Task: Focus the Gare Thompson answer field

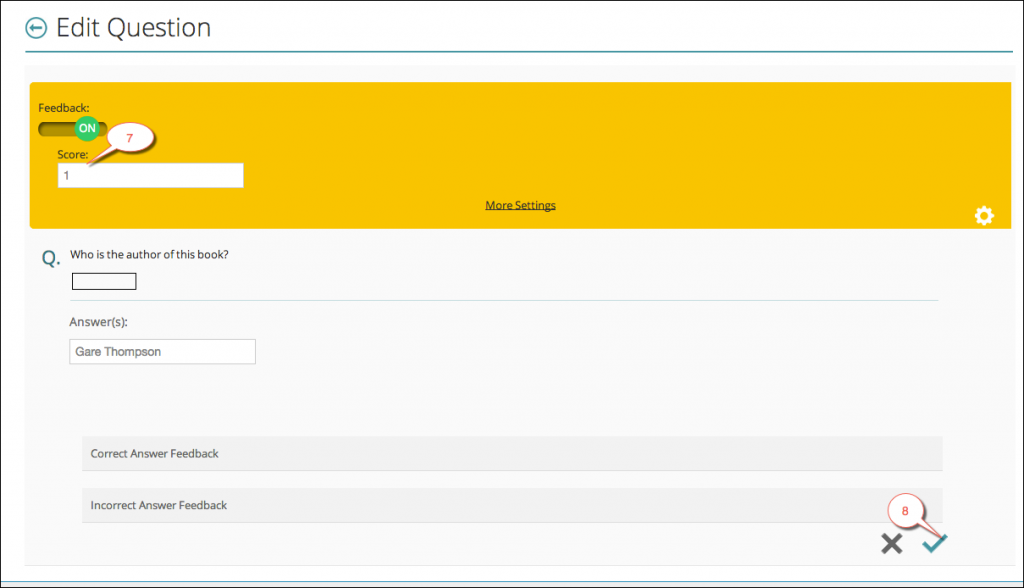Action: [162, 352]
